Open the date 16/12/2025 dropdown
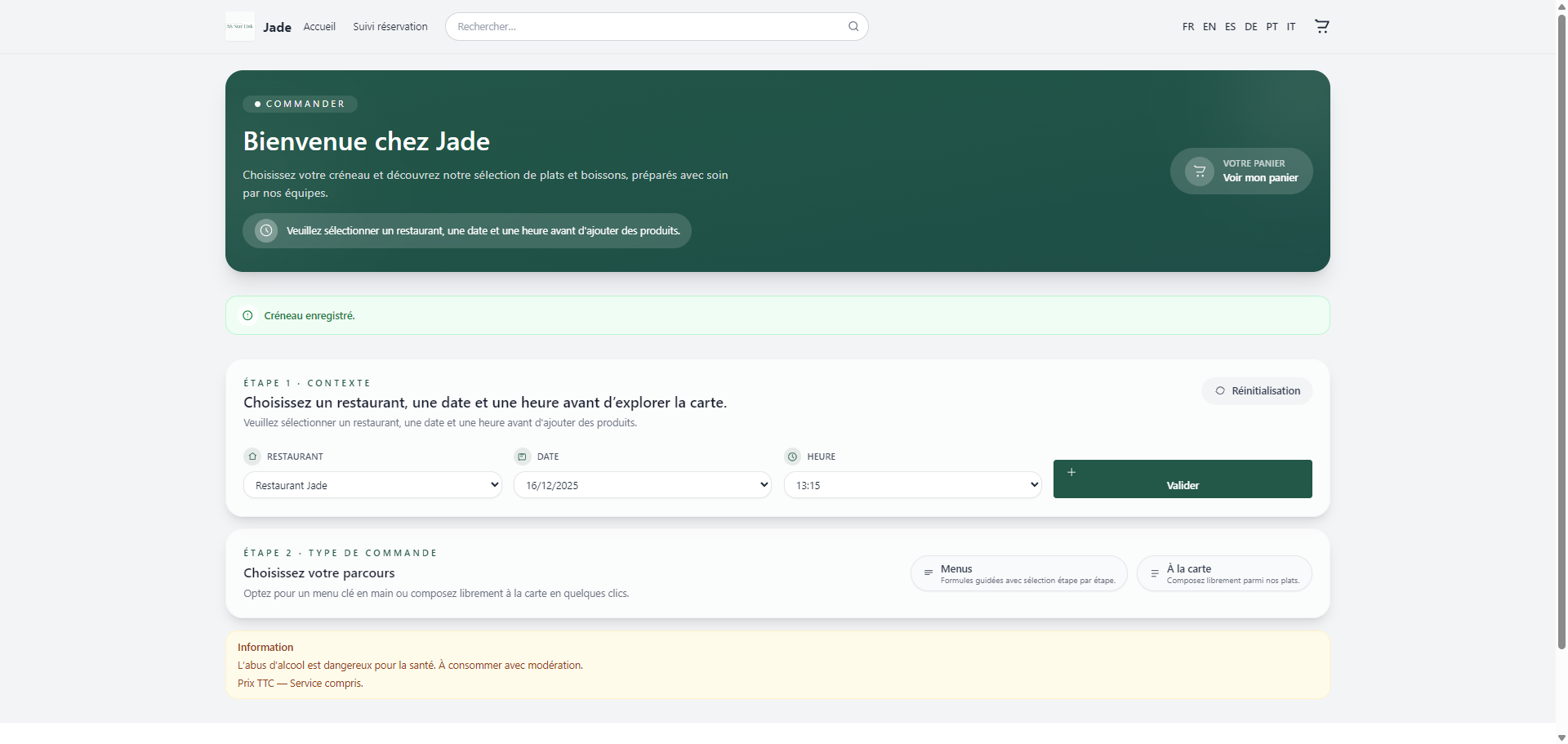The height and width of the screenshot is (744, 1568). (642, 484)
